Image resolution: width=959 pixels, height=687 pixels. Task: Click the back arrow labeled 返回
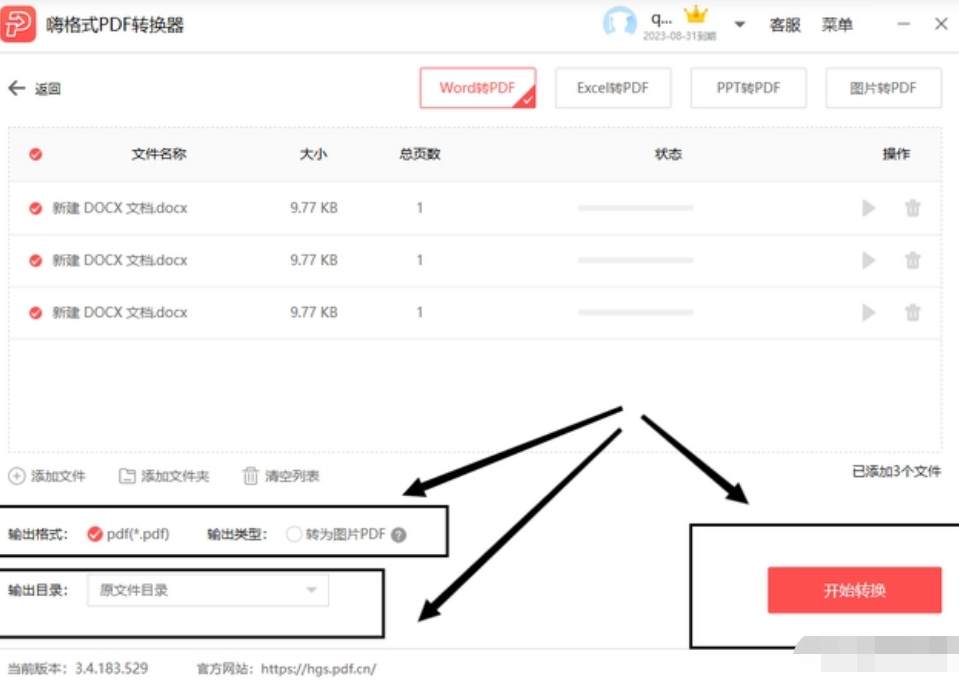point(17,88)
